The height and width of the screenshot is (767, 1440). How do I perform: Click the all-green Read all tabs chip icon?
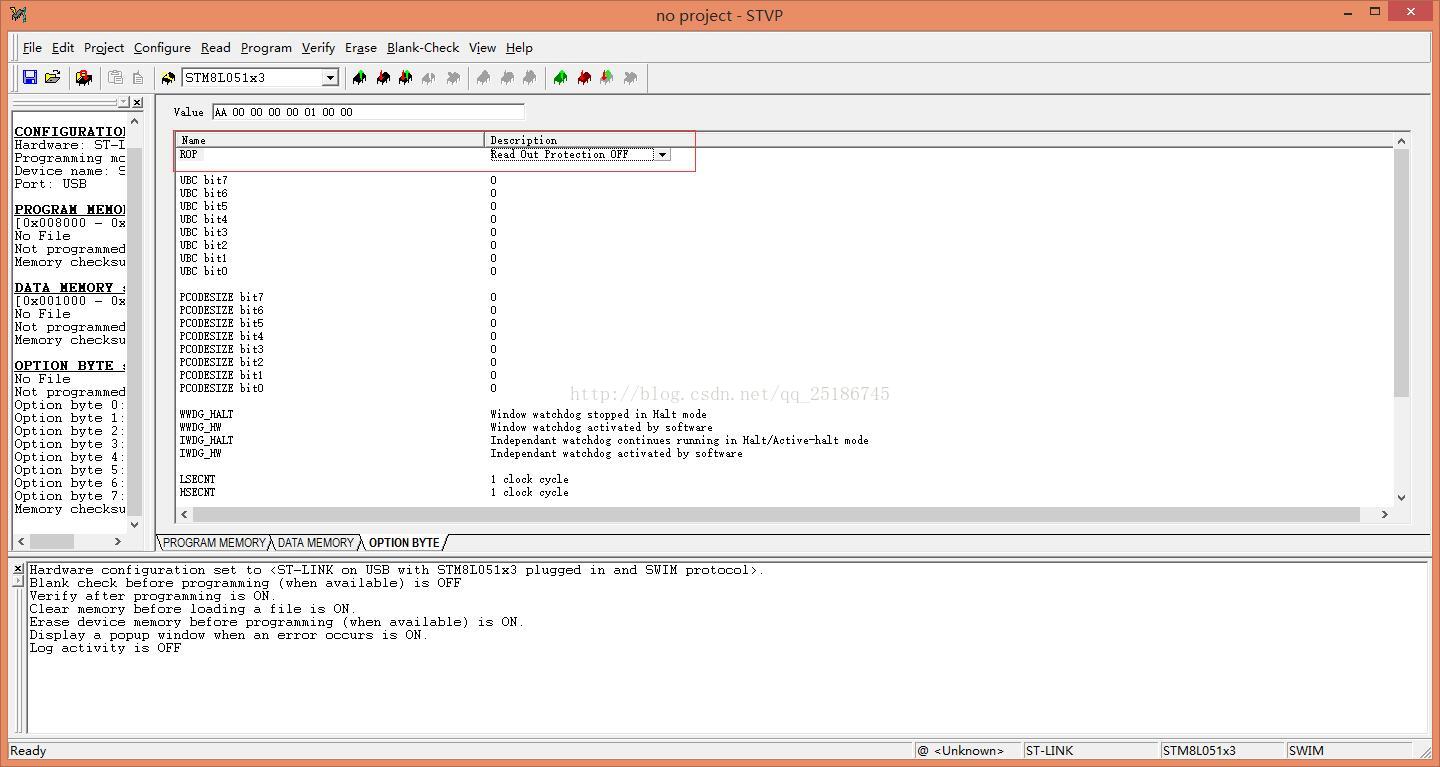pyautogui.click(x=560, y=77)
